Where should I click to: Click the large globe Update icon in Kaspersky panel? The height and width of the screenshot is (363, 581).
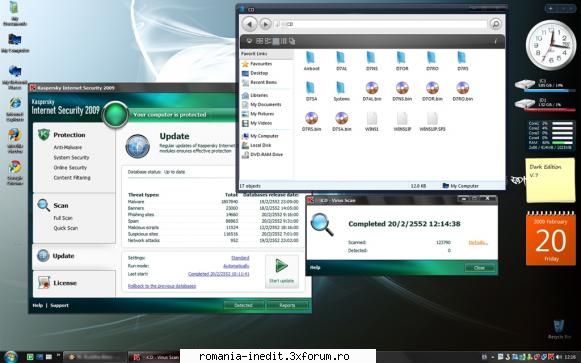point(137,146)
